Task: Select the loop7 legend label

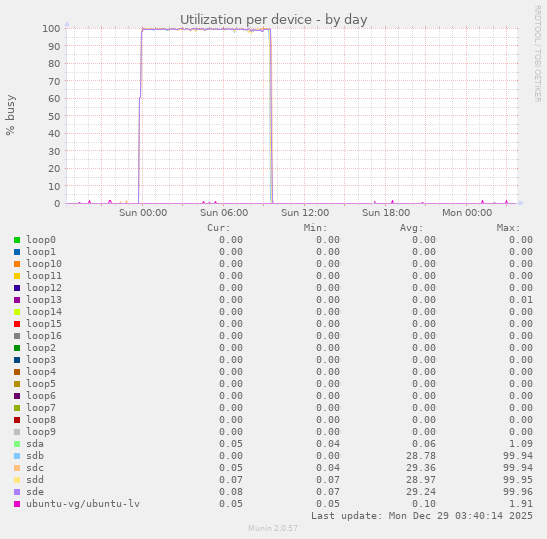Action: pyautogui.click(x=41, y=408)
